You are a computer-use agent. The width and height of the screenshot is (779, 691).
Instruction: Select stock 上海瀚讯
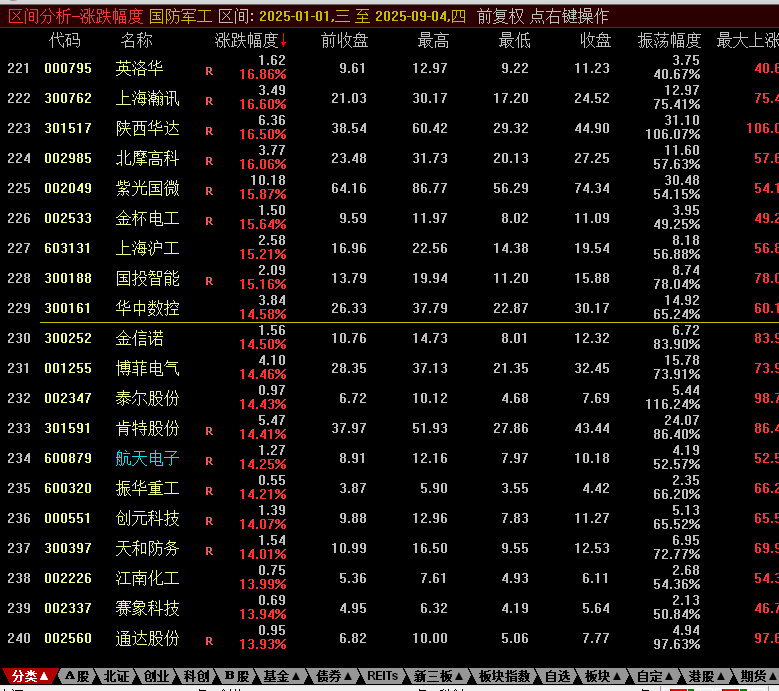[x=147, y=98]
